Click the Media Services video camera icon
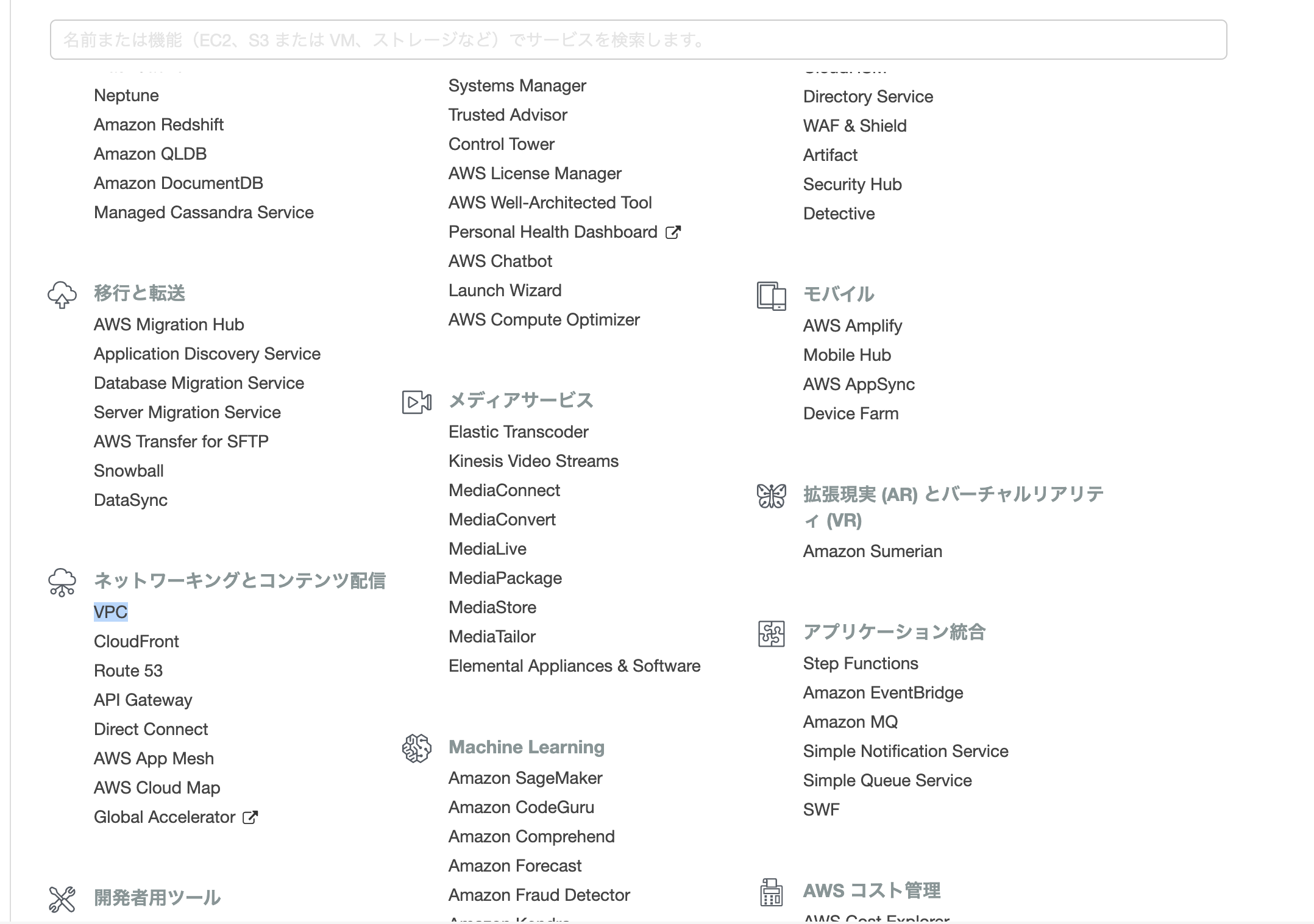Image resolution: width=1314 pixels, height=924 pixels. [x=417, y=402]
